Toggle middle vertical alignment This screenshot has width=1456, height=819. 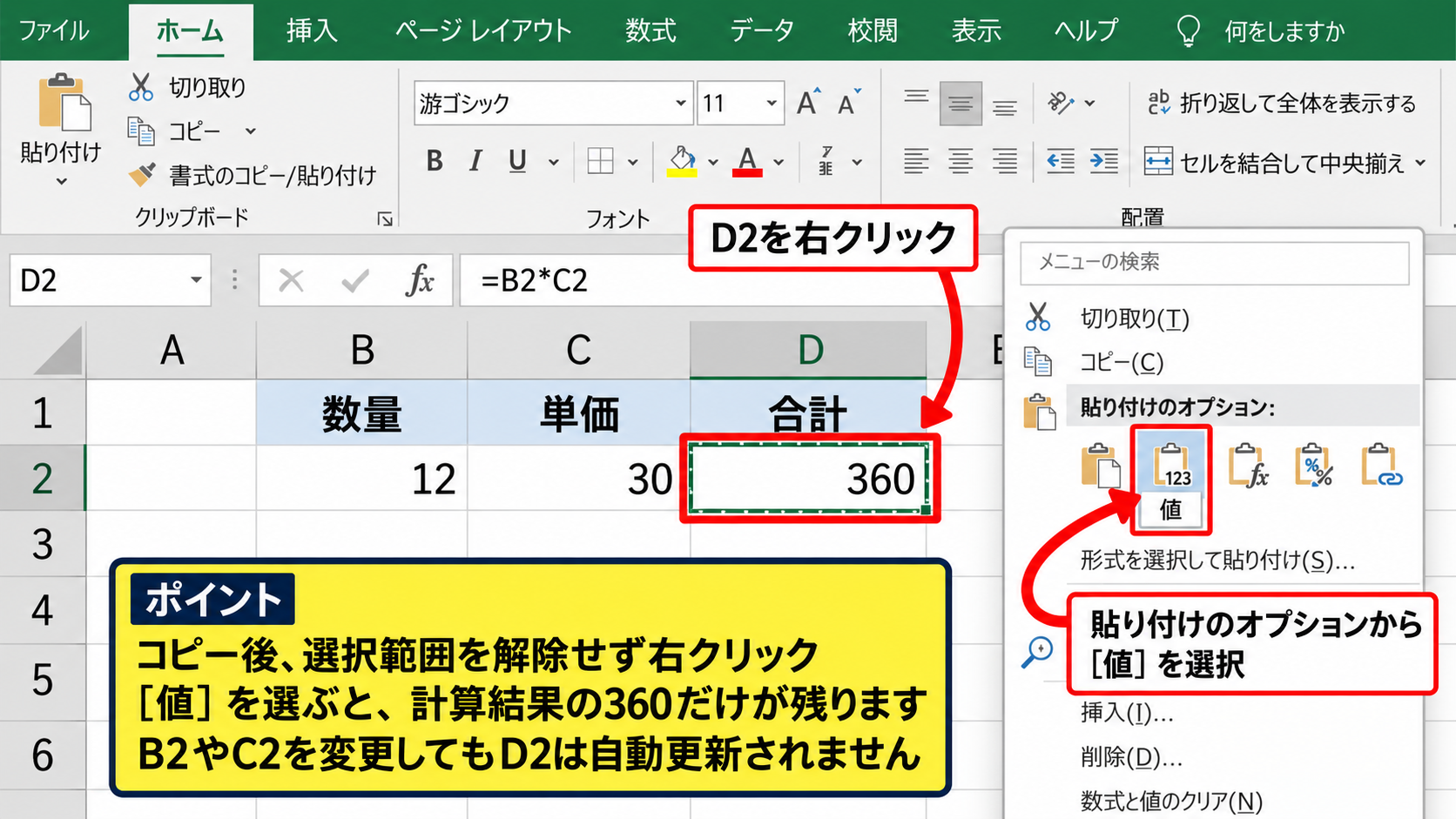(x=961, y=104)
